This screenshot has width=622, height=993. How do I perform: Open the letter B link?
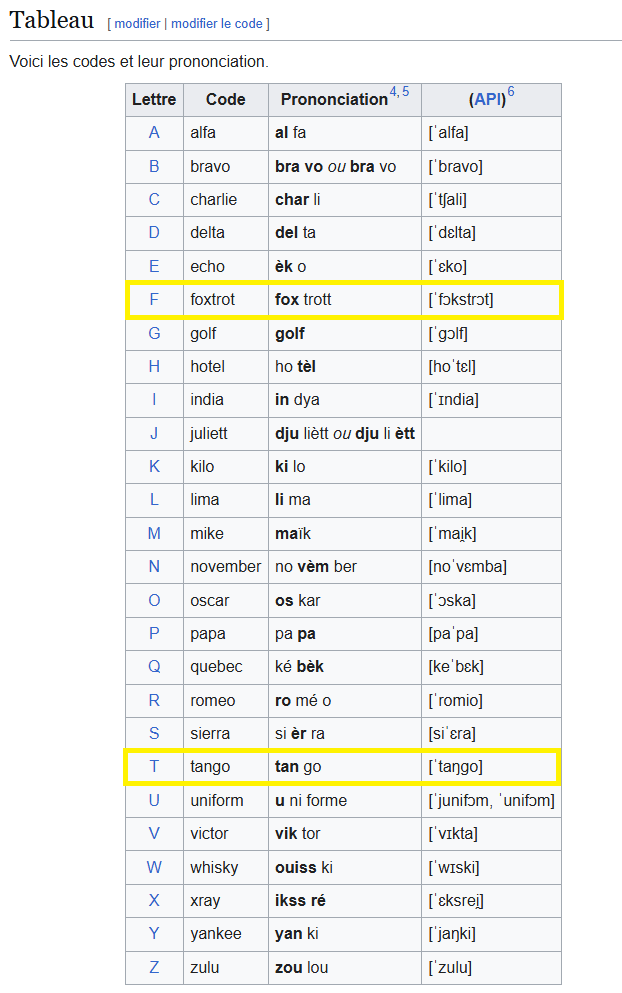click(x=154, y=166)
